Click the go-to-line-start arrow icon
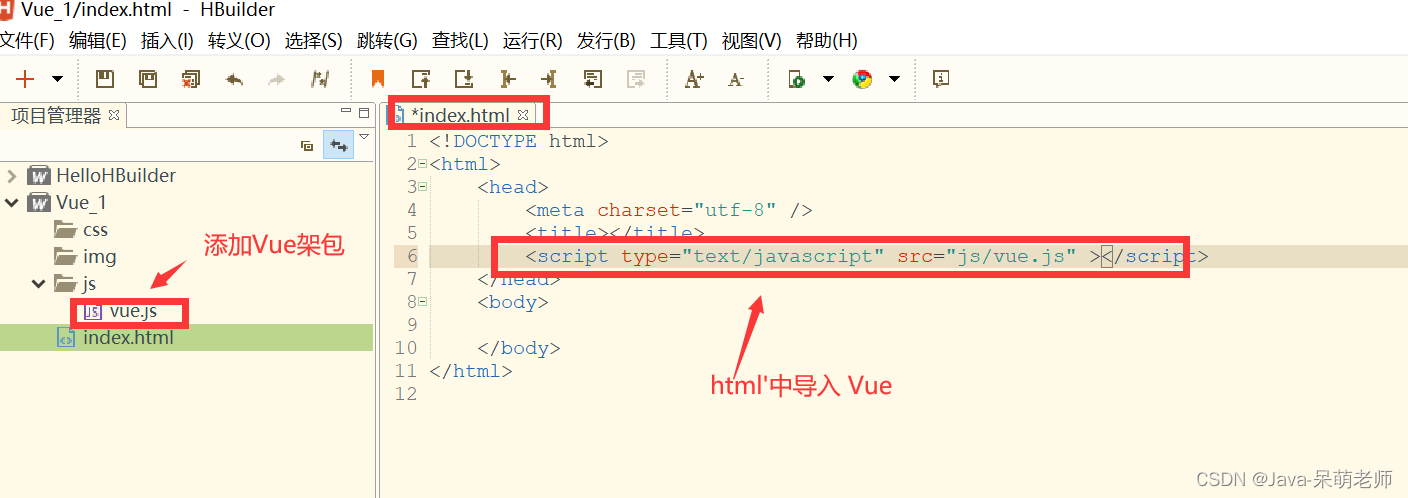This screenshot has height=498, width=1408. (x=507, y=79)
